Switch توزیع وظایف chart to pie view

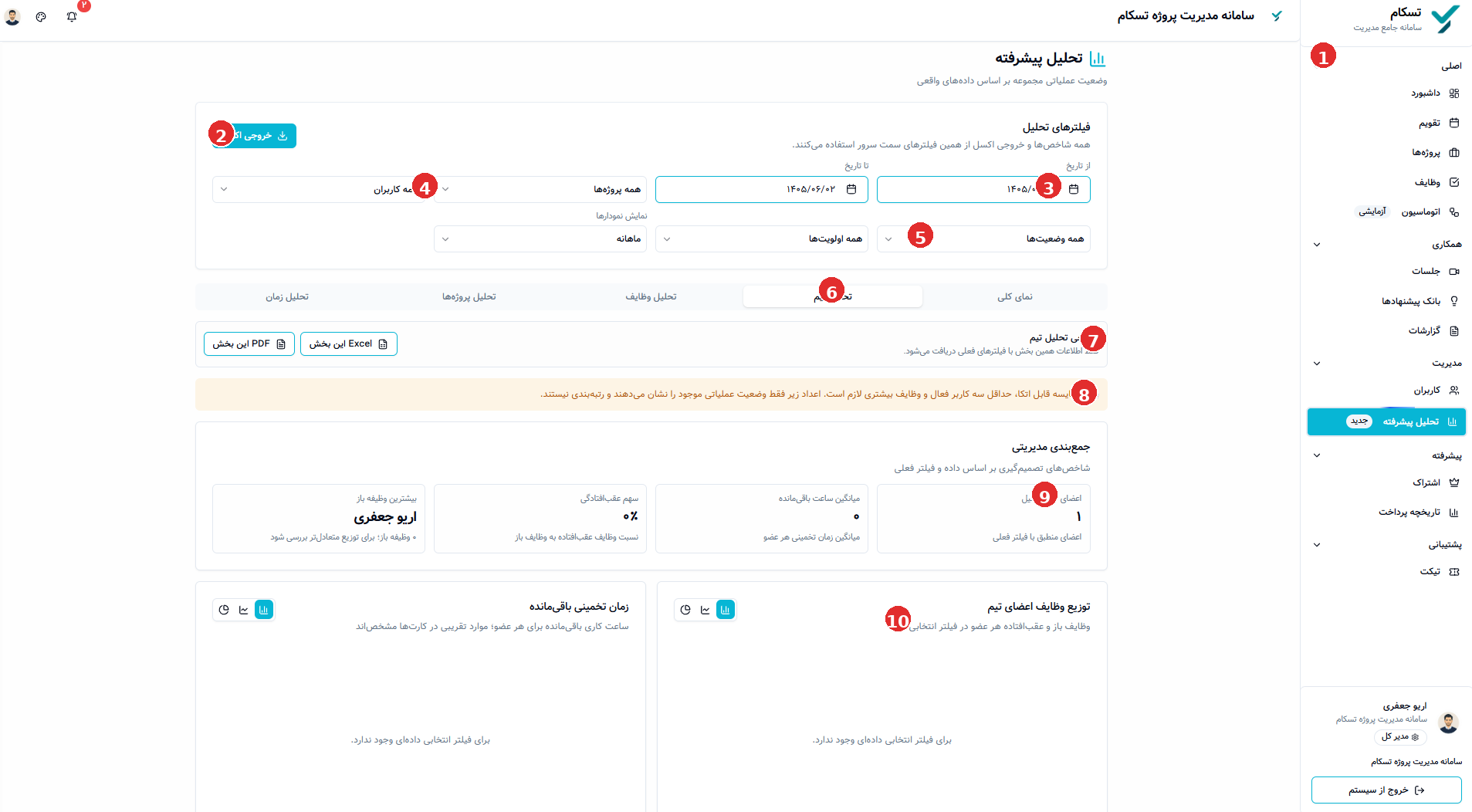tap(685, 610)
